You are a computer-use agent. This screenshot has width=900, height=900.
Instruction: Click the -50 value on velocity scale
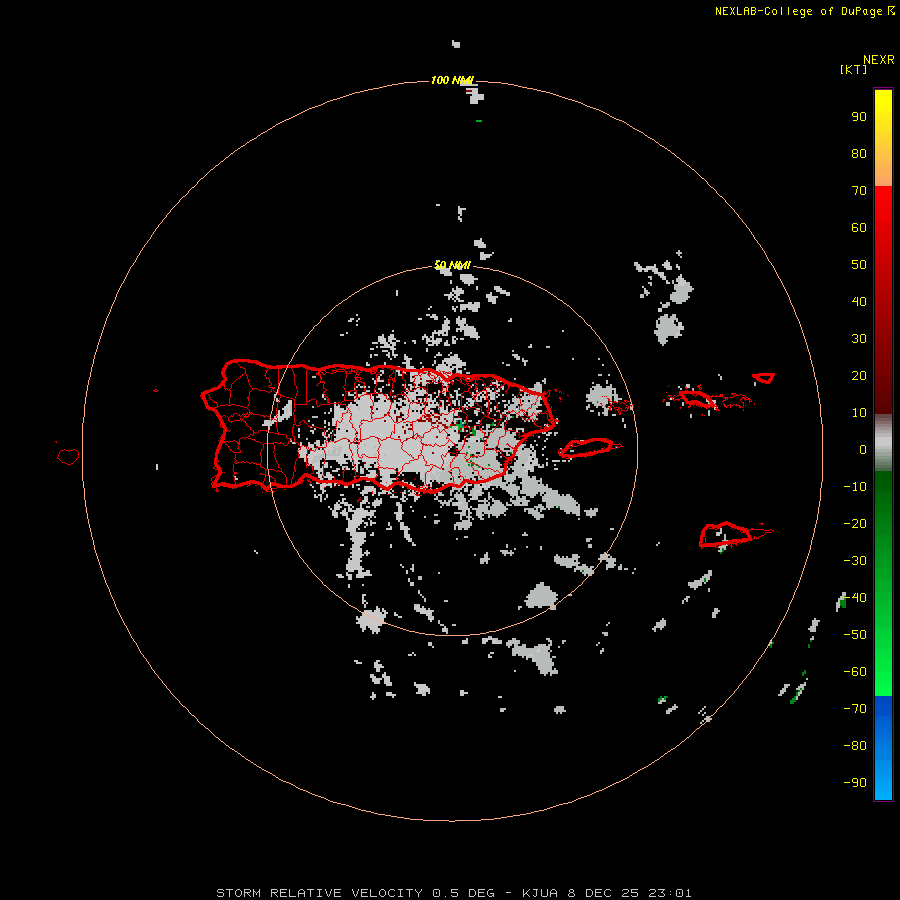[x=855, y=635]
